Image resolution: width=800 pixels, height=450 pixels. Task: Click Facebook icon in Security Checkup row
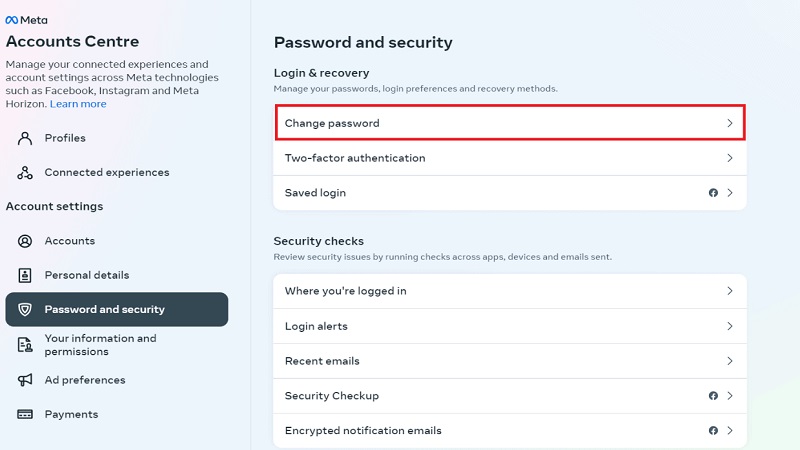[713, 396]
